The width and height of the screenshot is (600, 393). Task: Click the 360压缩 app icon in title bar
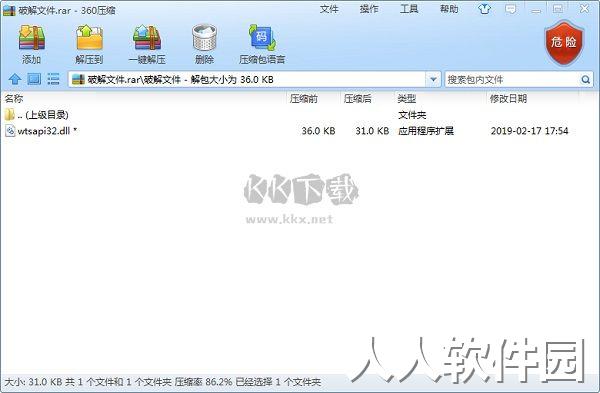[9, 10]
